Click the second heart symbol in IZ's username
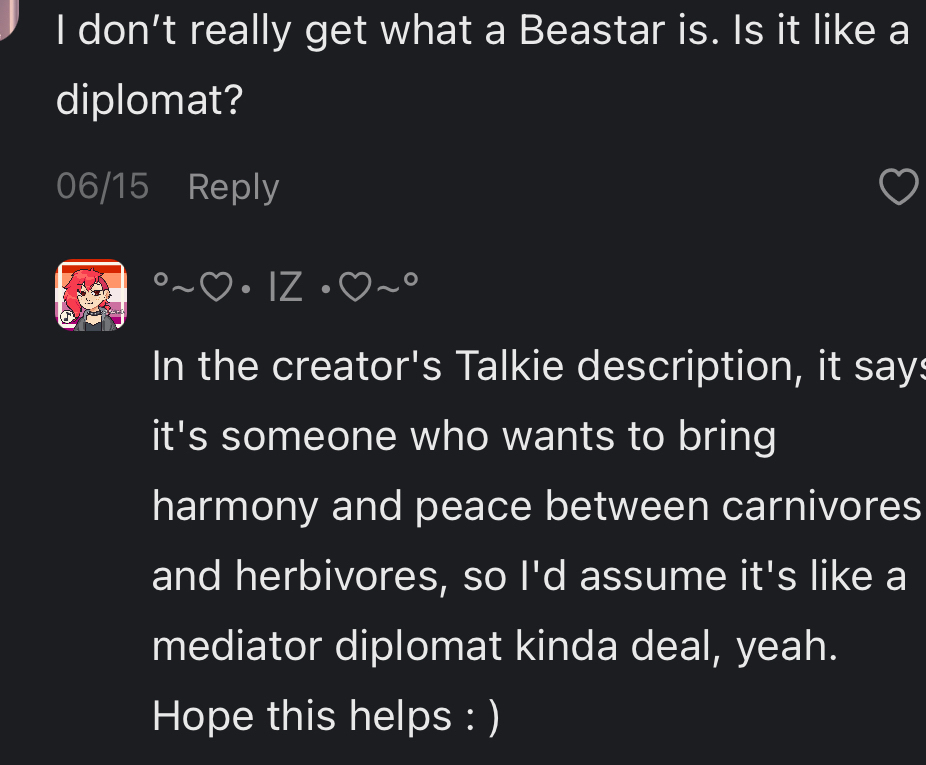This screenshot has height=765, width=926. tap(354, 289)
